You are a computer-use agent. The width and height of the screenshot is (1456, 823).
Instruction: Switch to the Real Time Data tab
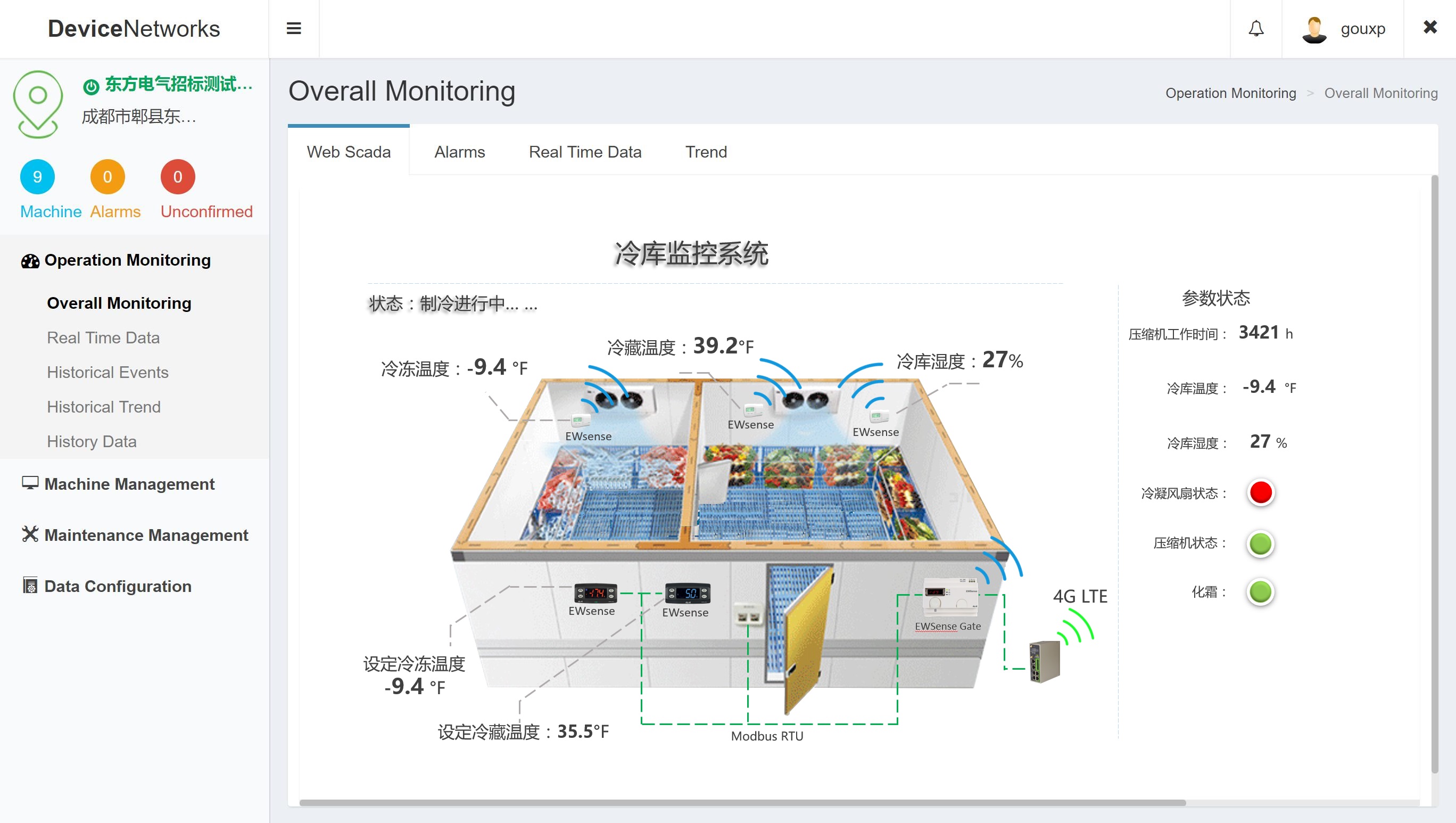[584, 152]
